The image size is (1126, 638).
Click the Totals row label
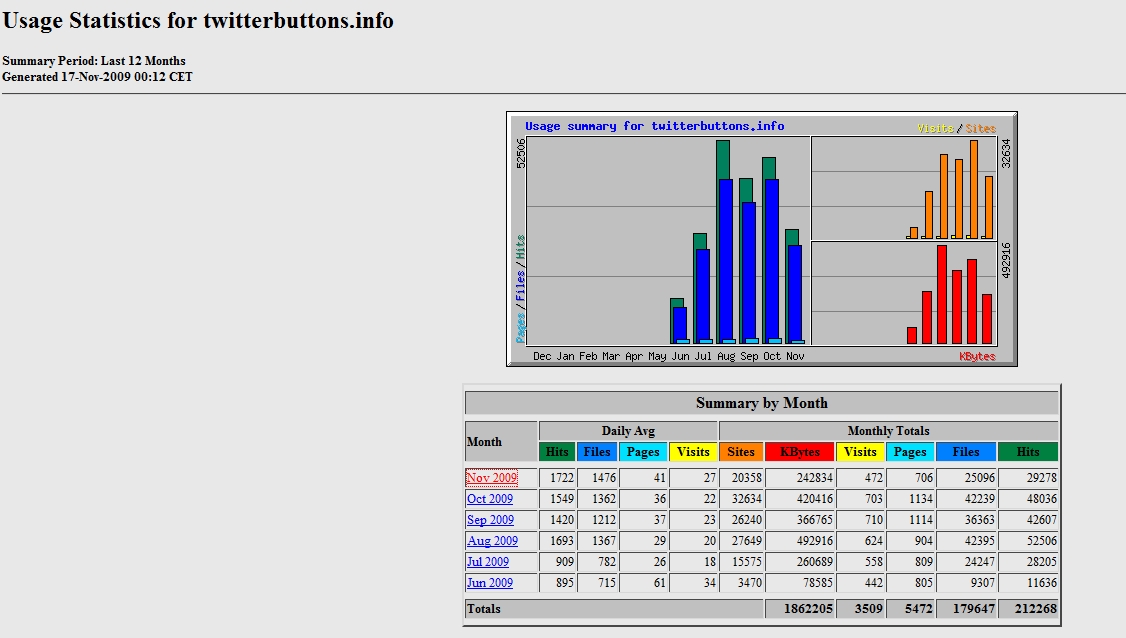tap(484, 609)
